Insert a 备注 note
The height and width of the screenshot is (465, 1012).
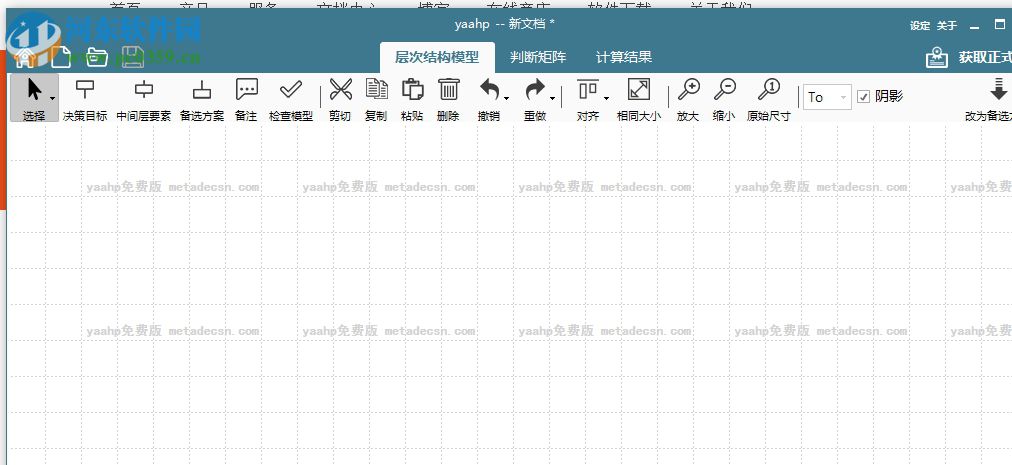click(x=246, y=98)
